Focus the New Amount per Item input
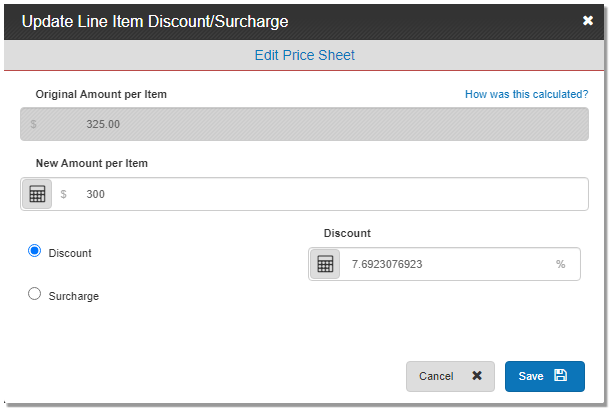 [330, 194]
